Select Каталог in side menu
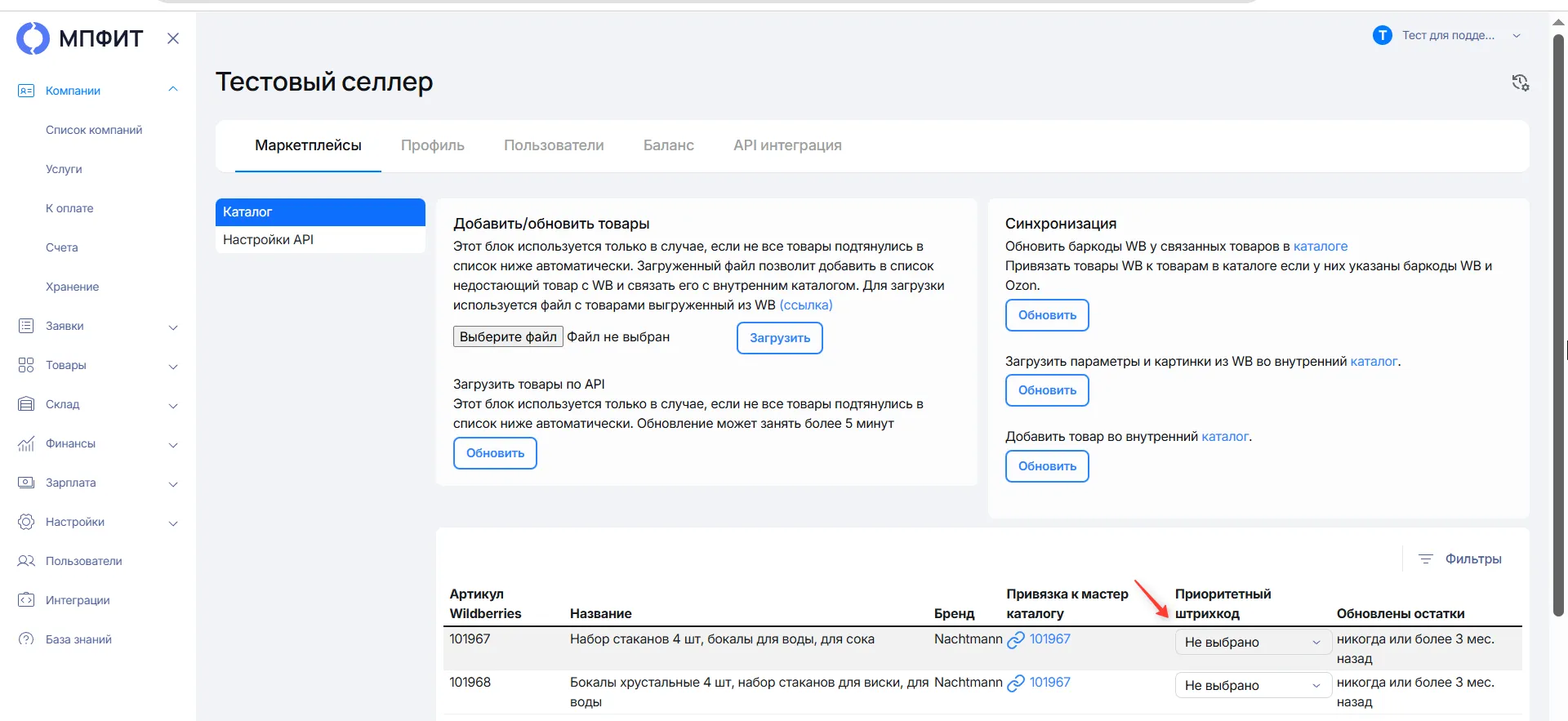 (x=320, y=212)
